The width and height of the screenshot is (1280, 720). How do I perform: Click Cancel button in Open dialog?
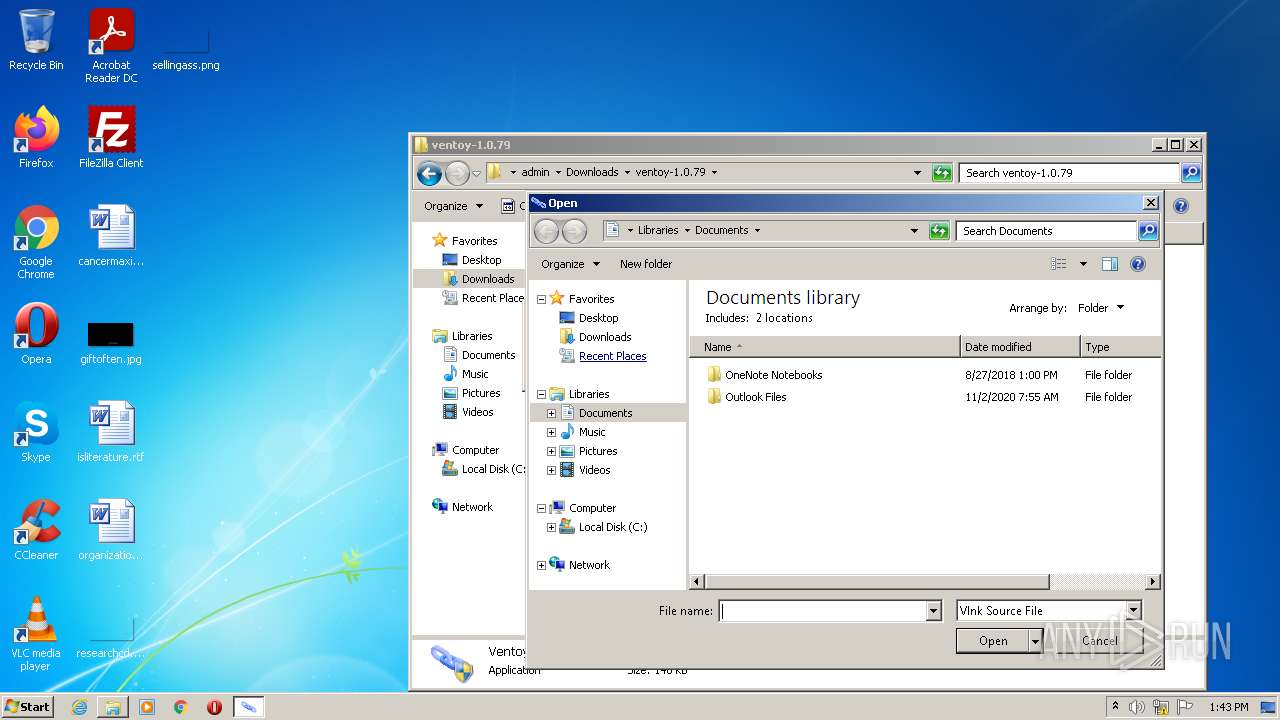(x=1099, y=641)
